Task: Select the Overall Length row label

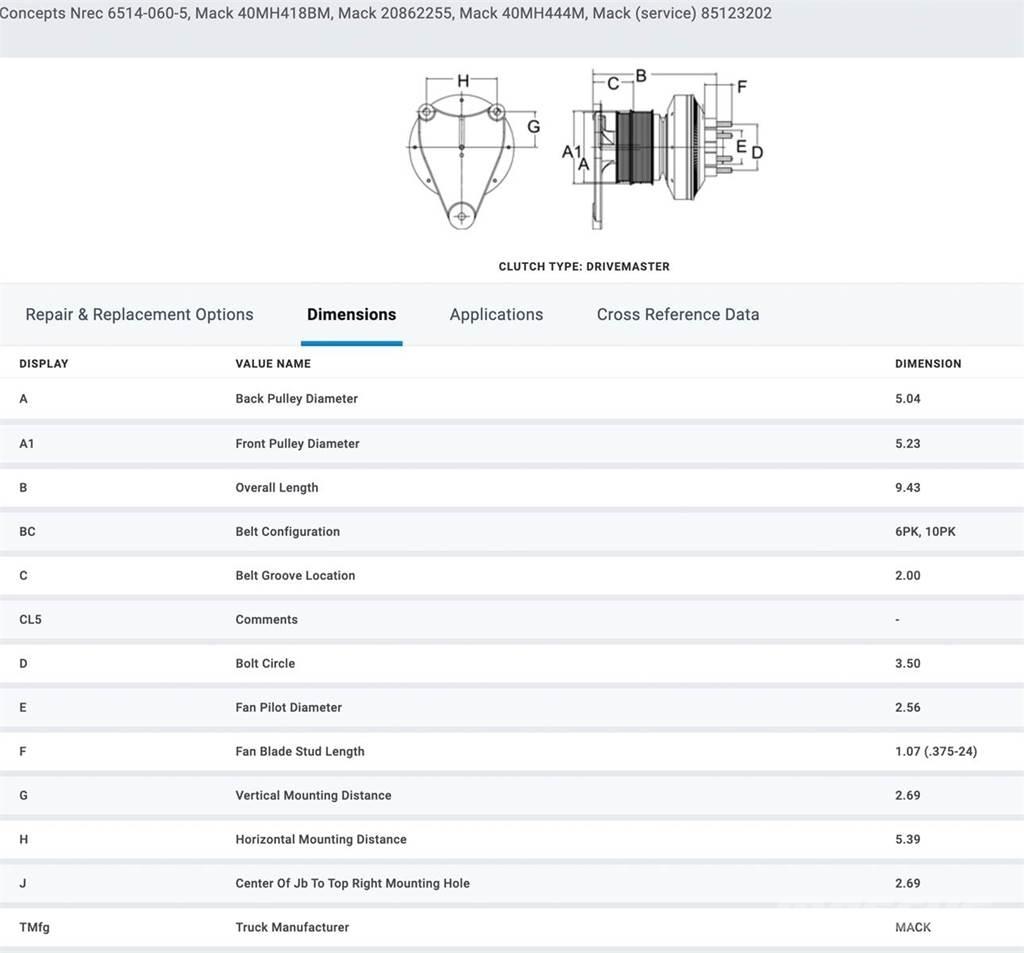Action: tap(277, 488)
